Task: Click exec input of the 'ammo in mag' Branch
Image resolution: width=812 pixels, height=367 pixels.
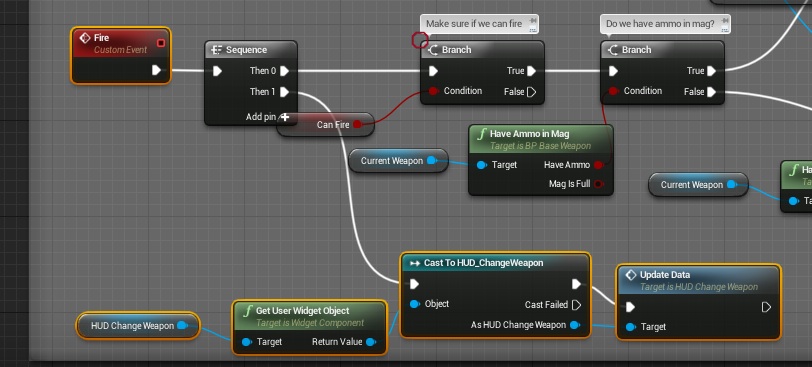Action: pos(613,70)
